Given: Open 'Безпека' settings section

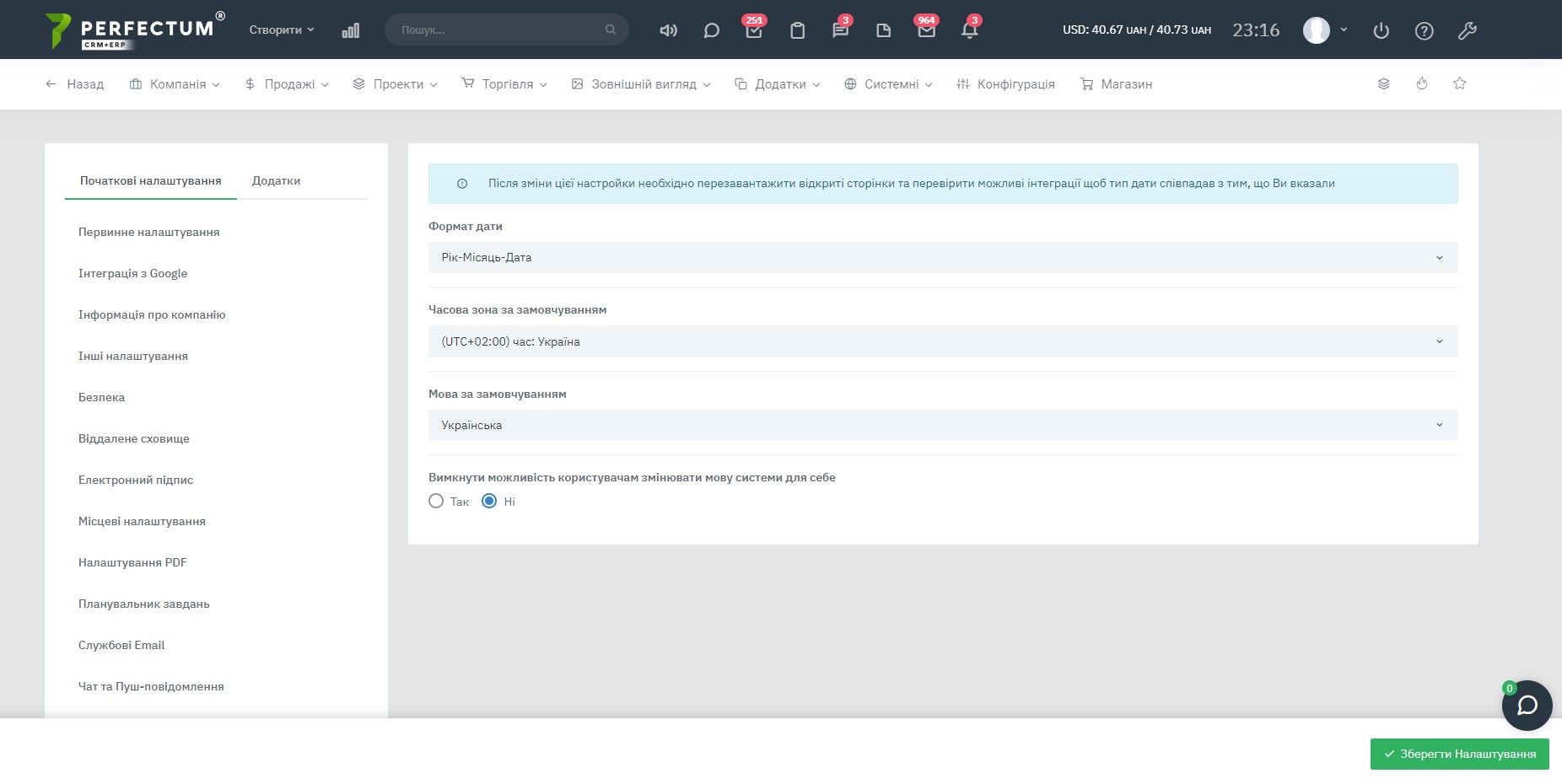Looking at the screenshot, I should 101,397.
